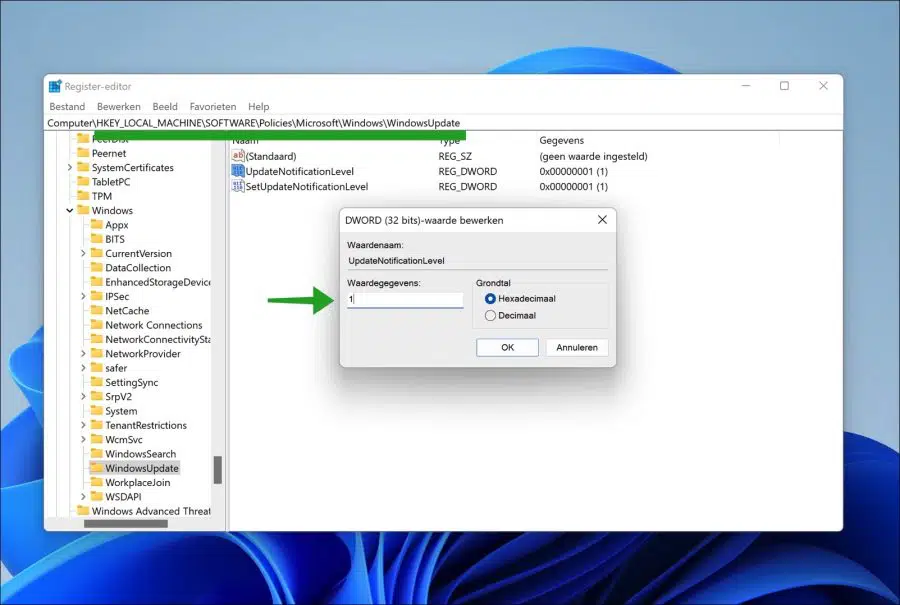Click the Appx folder icon
This screenshot has width=900, height=605.
click(x=96, y=224)
